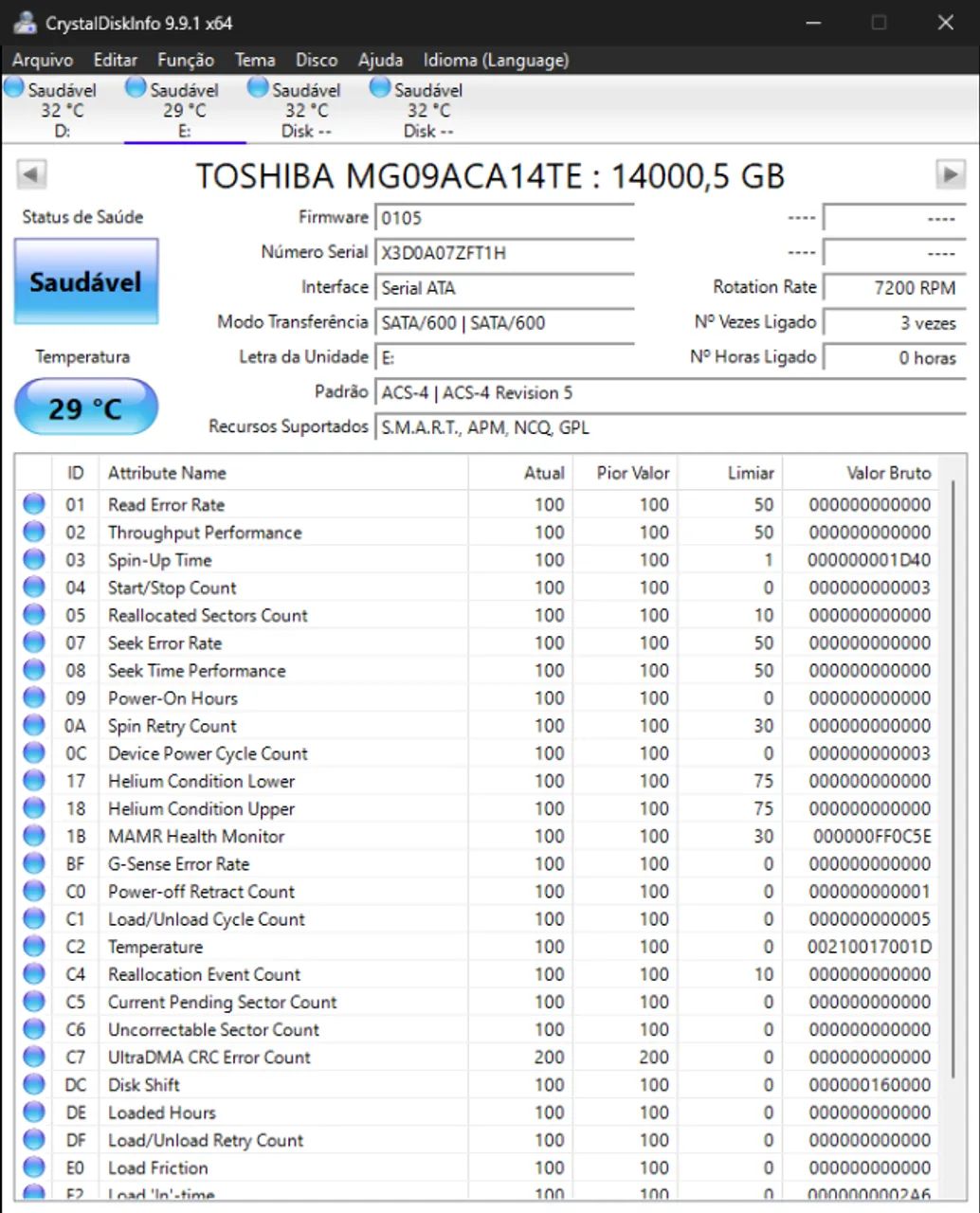Select the Uncorrectable Sector Count row name

(213, 1029)
